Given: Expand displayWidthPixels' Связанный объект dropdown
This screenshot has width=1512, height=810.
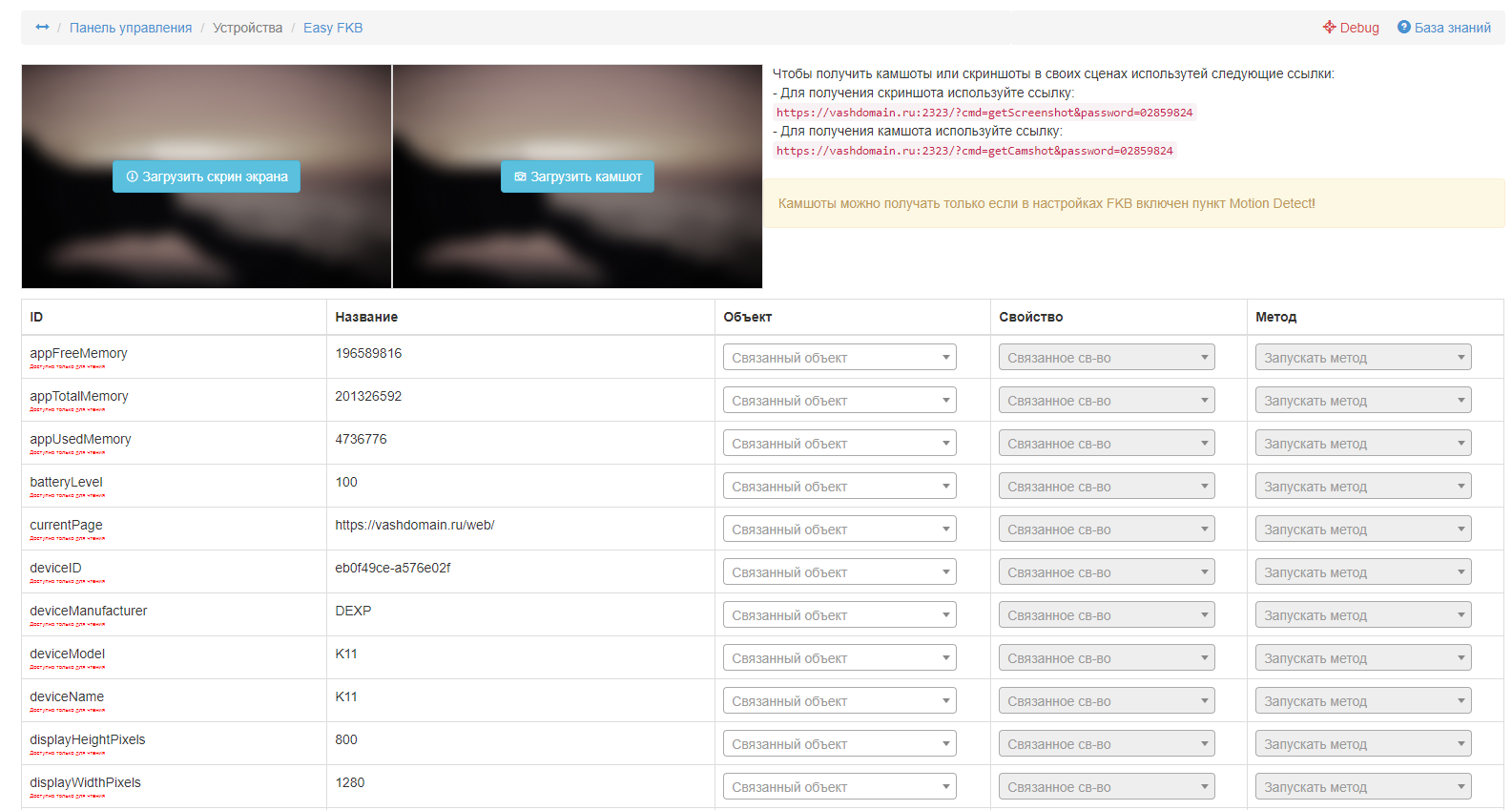Looking at the screenshot, I should pos(839,787).
